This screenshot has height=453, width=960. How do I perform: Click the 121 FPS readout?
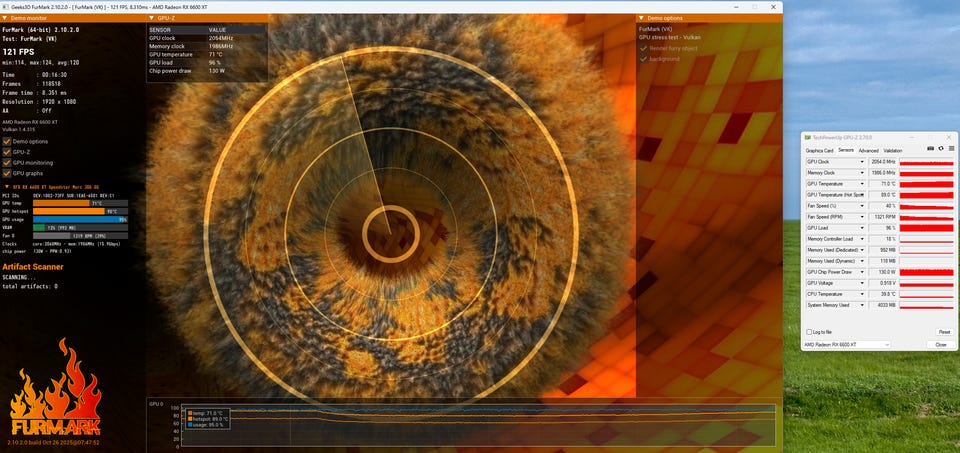click(x=18, y=51)
